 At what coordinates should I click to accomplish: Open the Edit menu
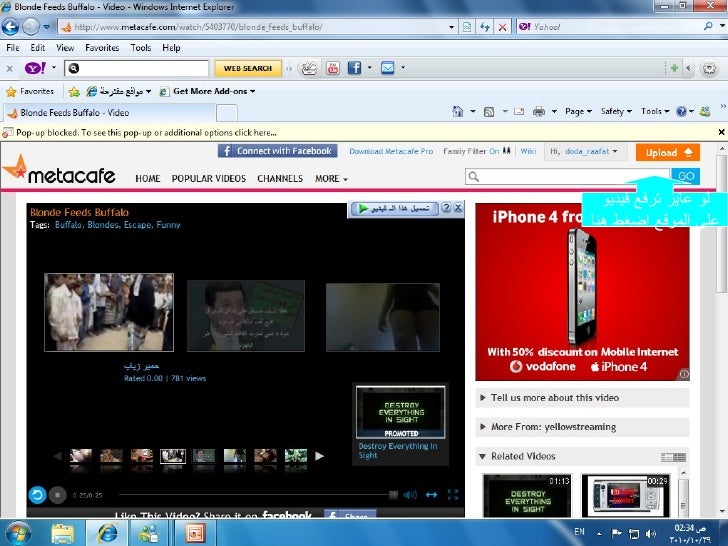[38, 48]
